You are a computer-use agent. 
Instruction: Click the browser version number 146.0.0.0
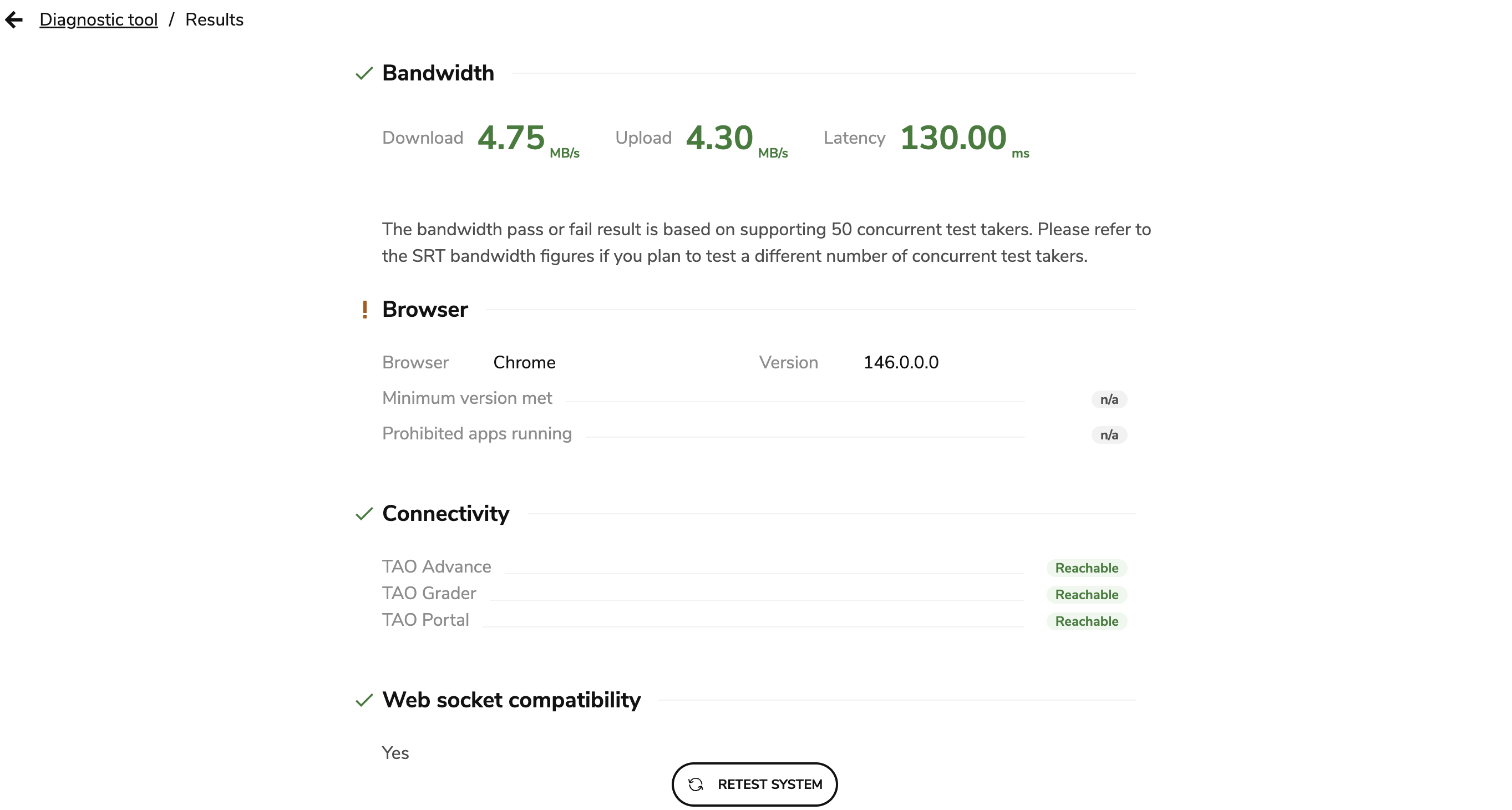[901, 362]
